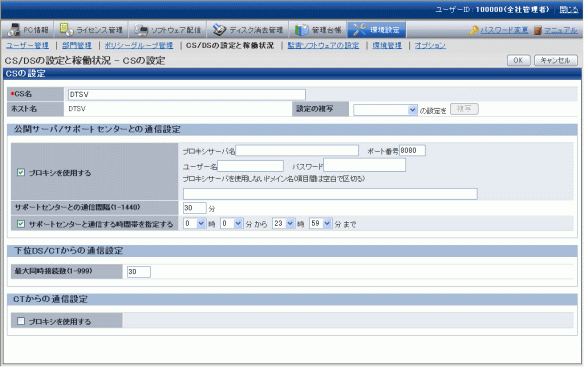Open the マニュアル link
Viewport: 584px width, 367px height.
pyautogui.click(x=561, y=30)
